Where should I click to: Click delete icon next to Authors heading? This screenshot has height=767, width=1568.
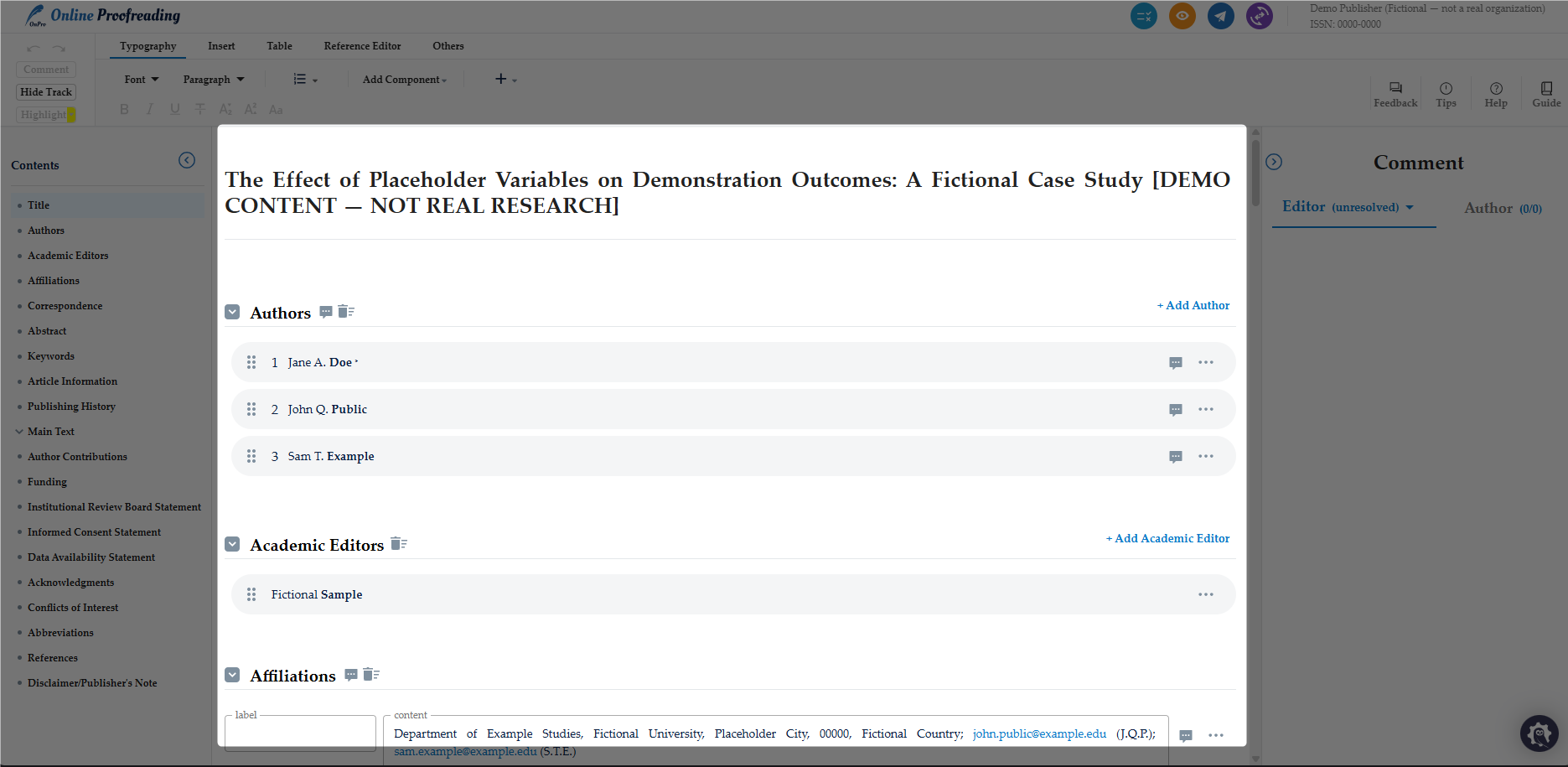pos(346,312)
